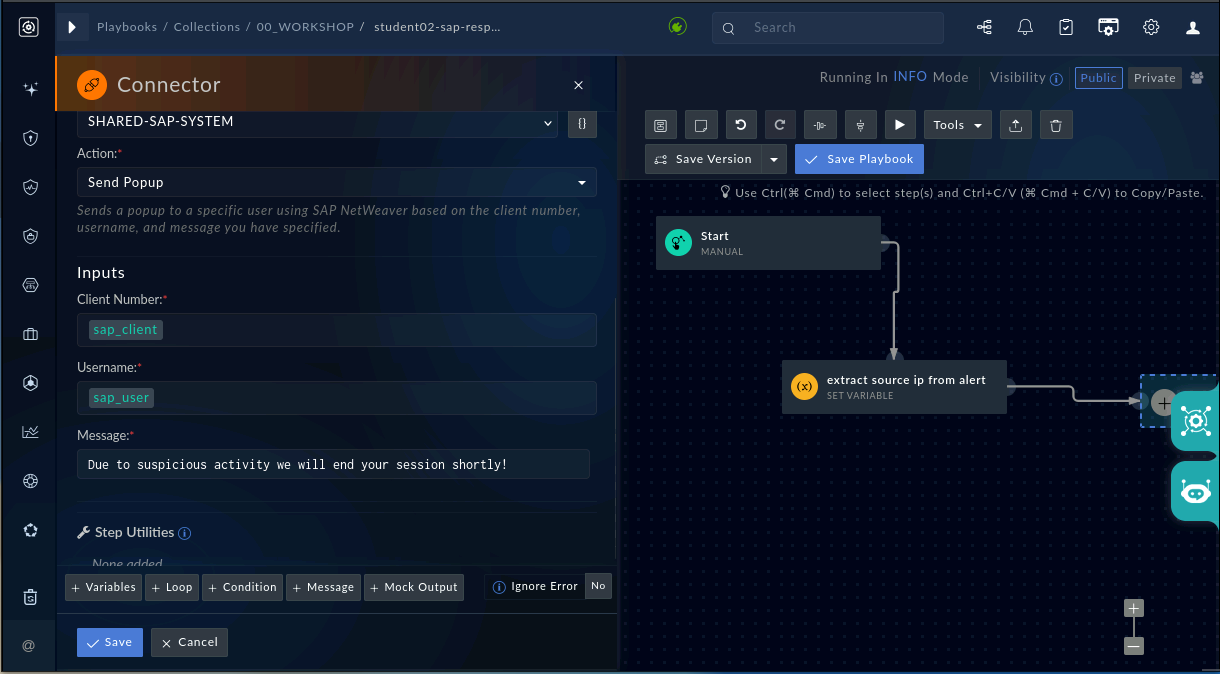Open settings gear in top bar
The width and height of the screenshot is (1220, 674).
point(1151,28)
